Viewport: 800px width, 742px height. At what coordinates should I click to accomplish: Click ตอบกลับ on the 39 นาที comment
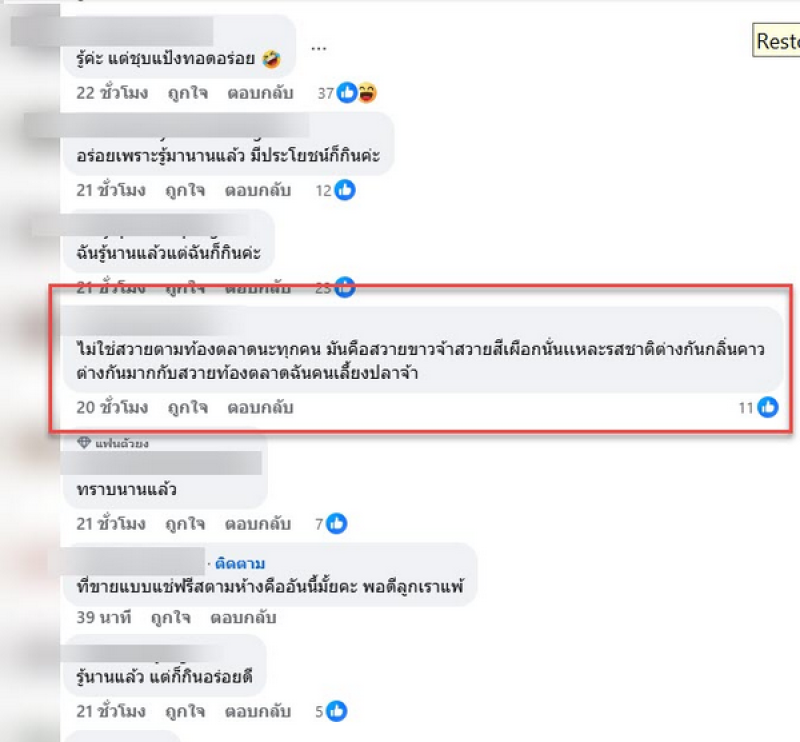point(242,618)
